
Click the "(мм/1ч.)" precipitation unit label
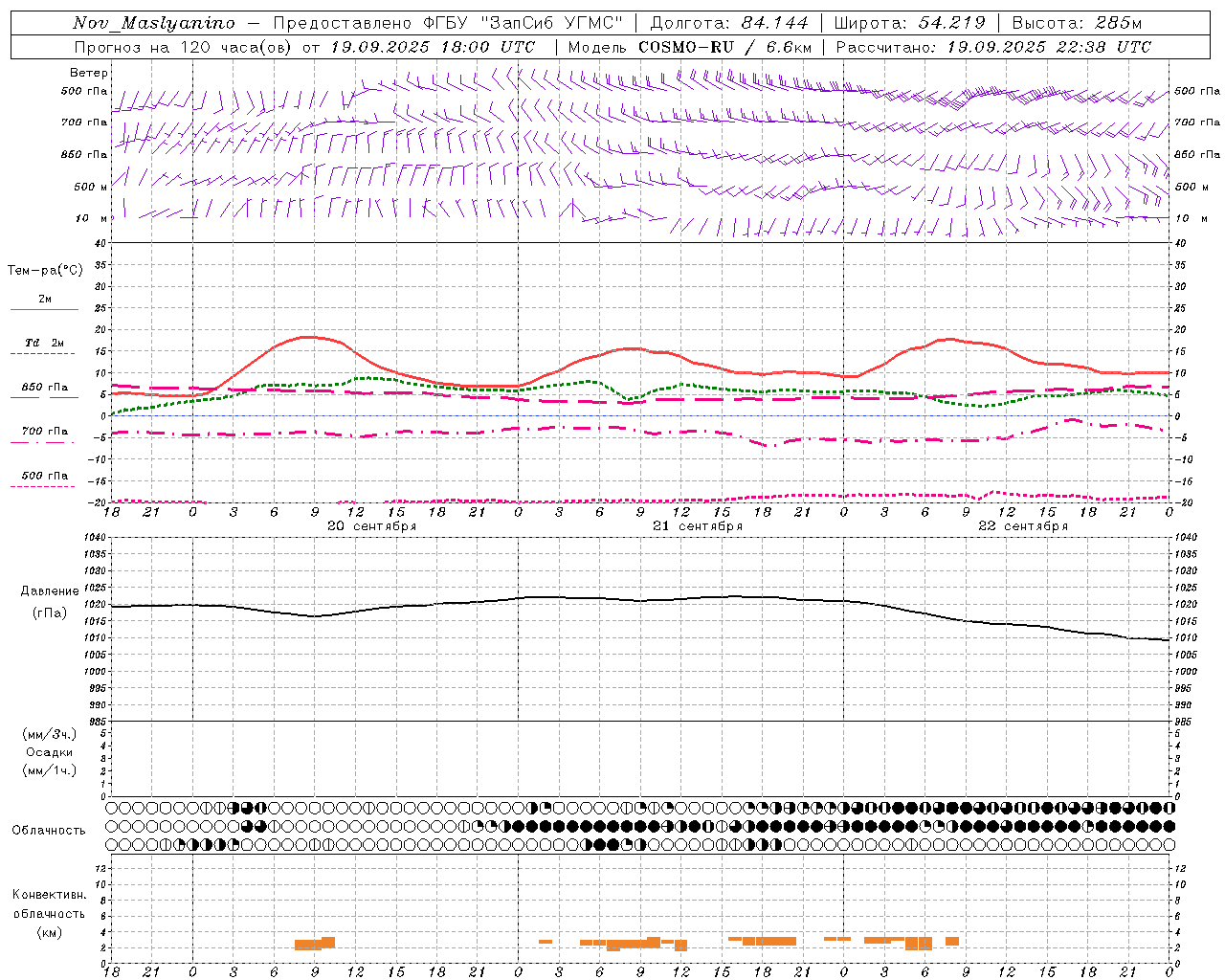pyautogui.click(x=50, y=770)
